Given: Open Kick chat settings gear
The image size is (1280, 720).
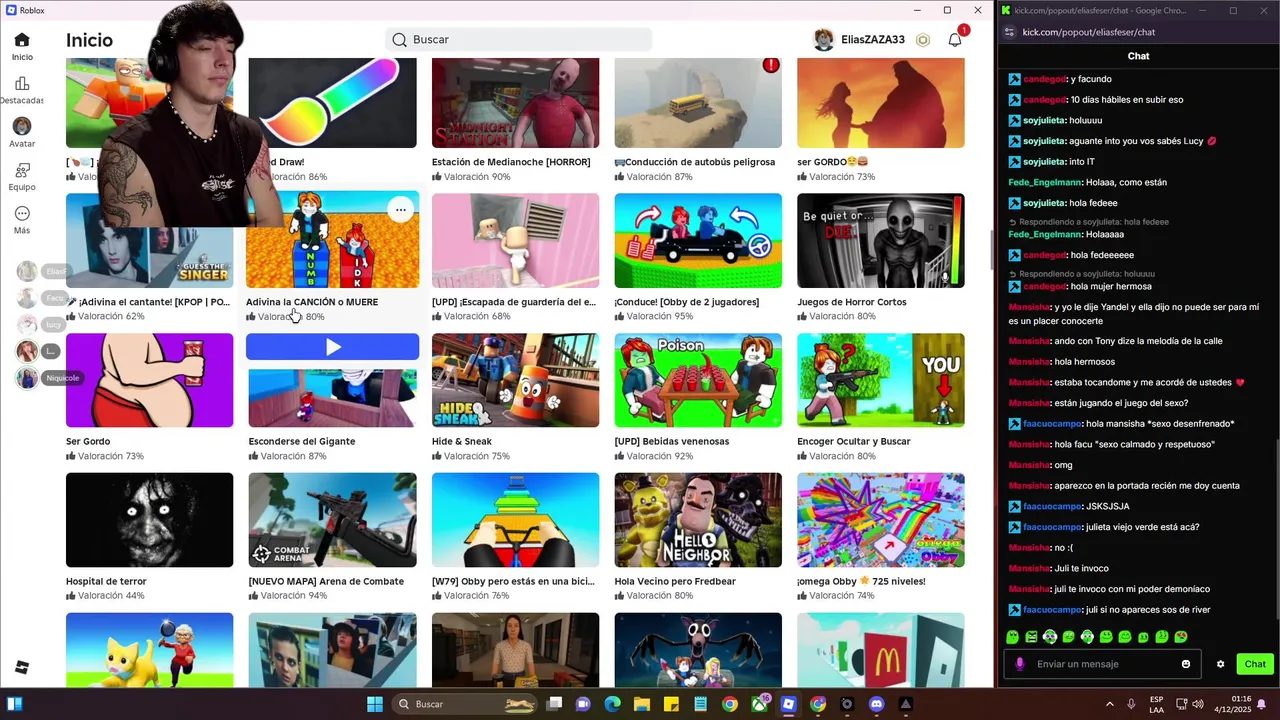Looking at the screenshot, I should (1220, 664).
